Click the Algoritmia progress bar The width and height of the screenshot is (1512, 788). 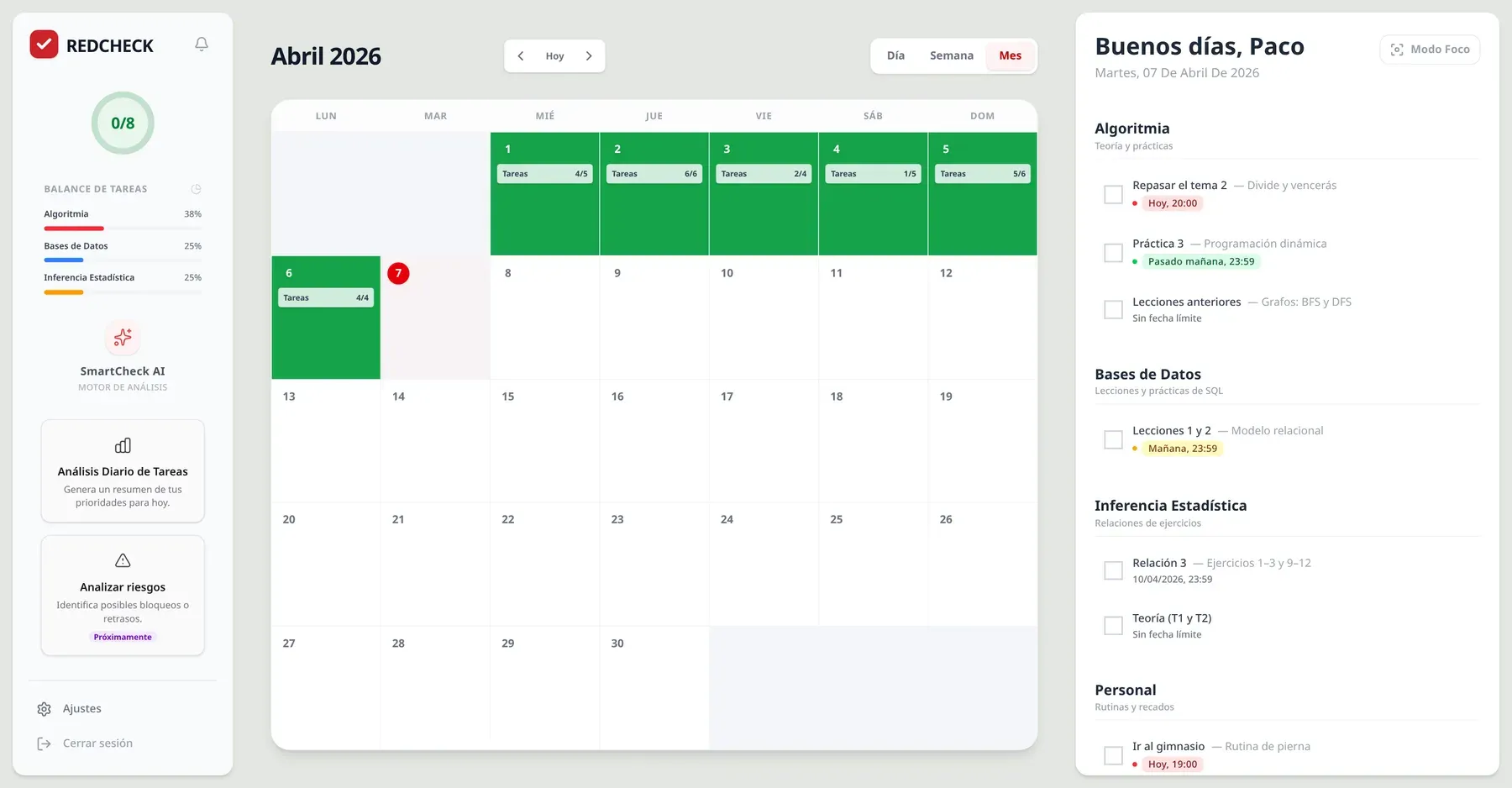click(123, 229)
